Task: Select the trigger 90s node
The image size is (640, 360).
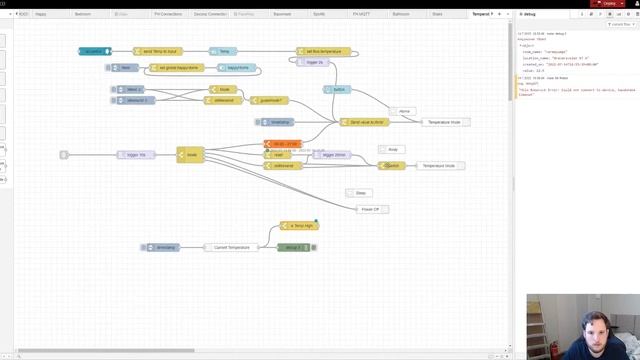Action: pyautogui.click(x=136, y=155)
